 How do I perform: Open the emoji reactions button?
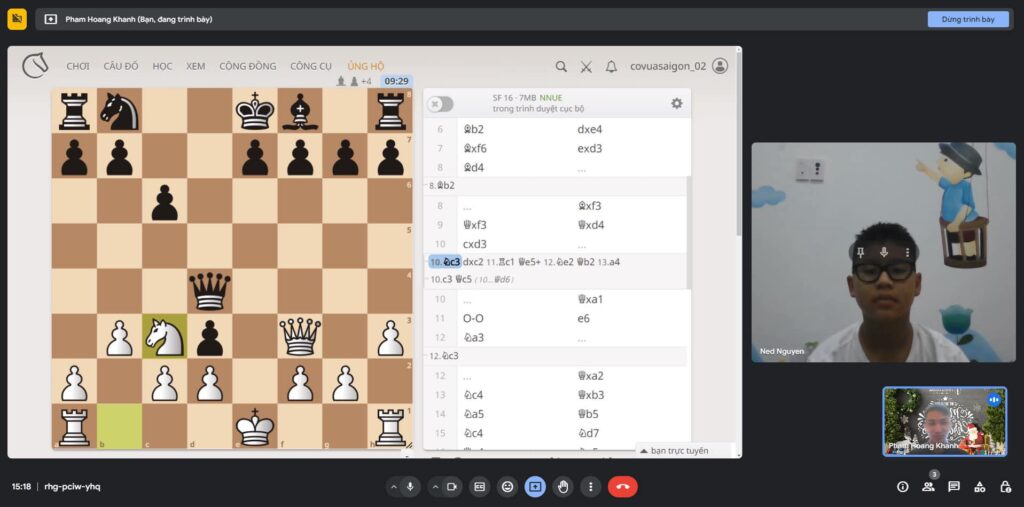tap(507, 487)
